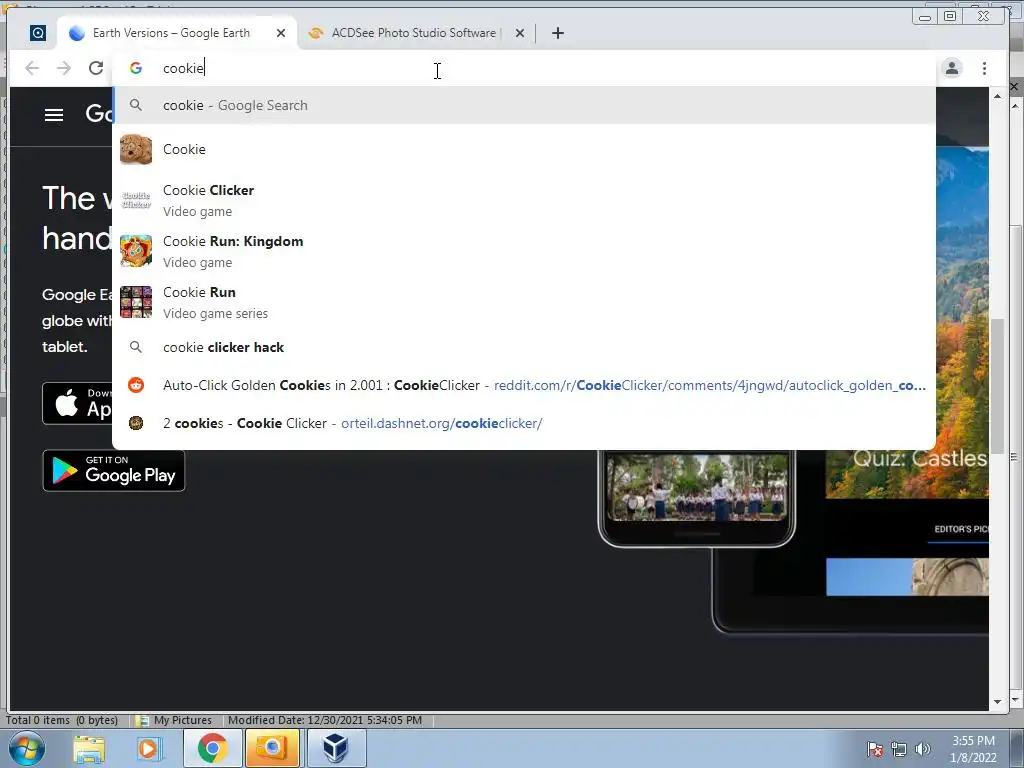Screen dimensions: 1024x768
Task: Open the reddit Auto-Click Golden Cookies suggestion
Action: pyautogui.click(x=524, y=385)
